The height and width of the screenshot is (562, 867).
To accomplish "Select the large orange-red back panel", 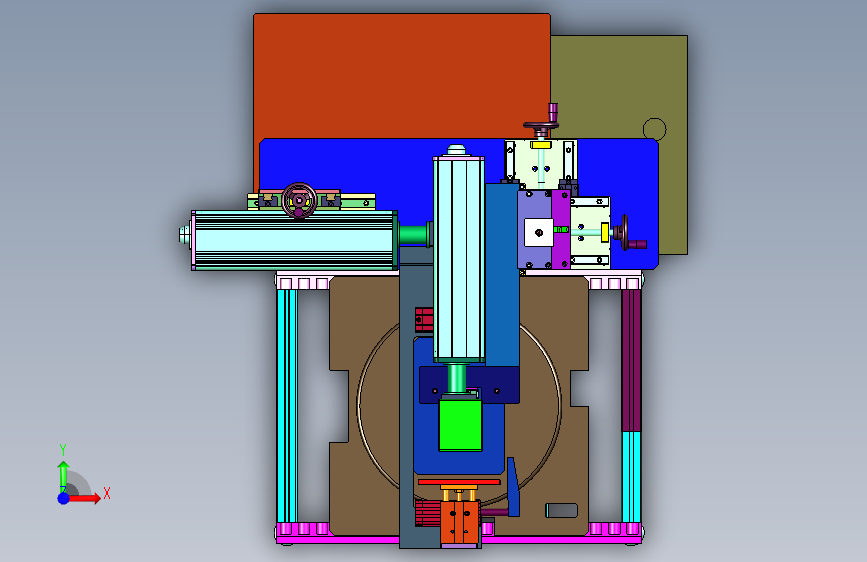I will pos(401,76).
